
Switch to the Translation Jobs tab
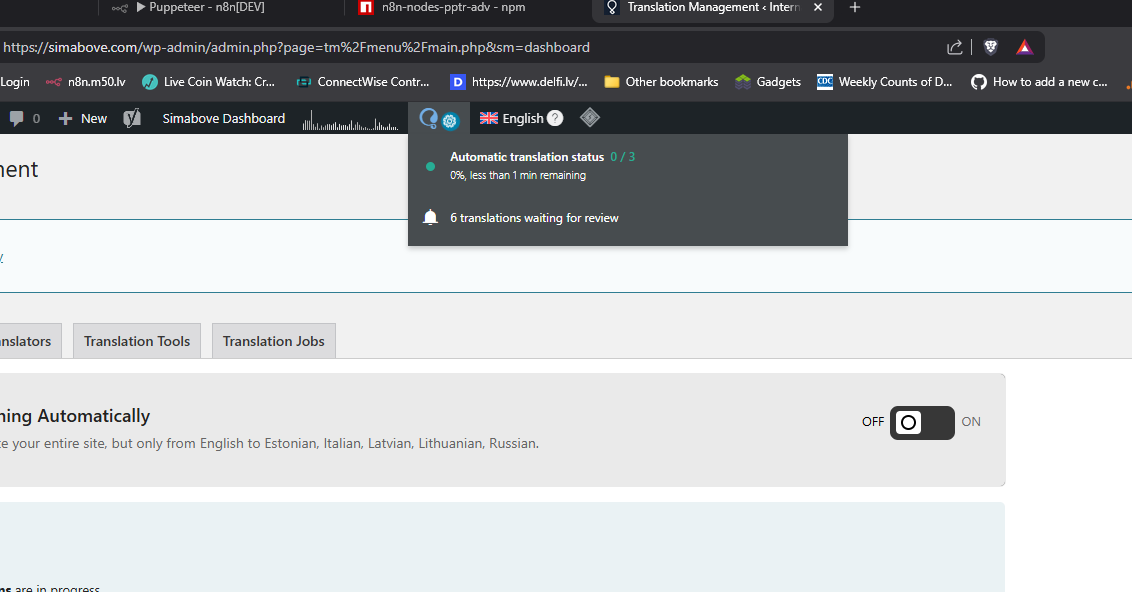273,341
